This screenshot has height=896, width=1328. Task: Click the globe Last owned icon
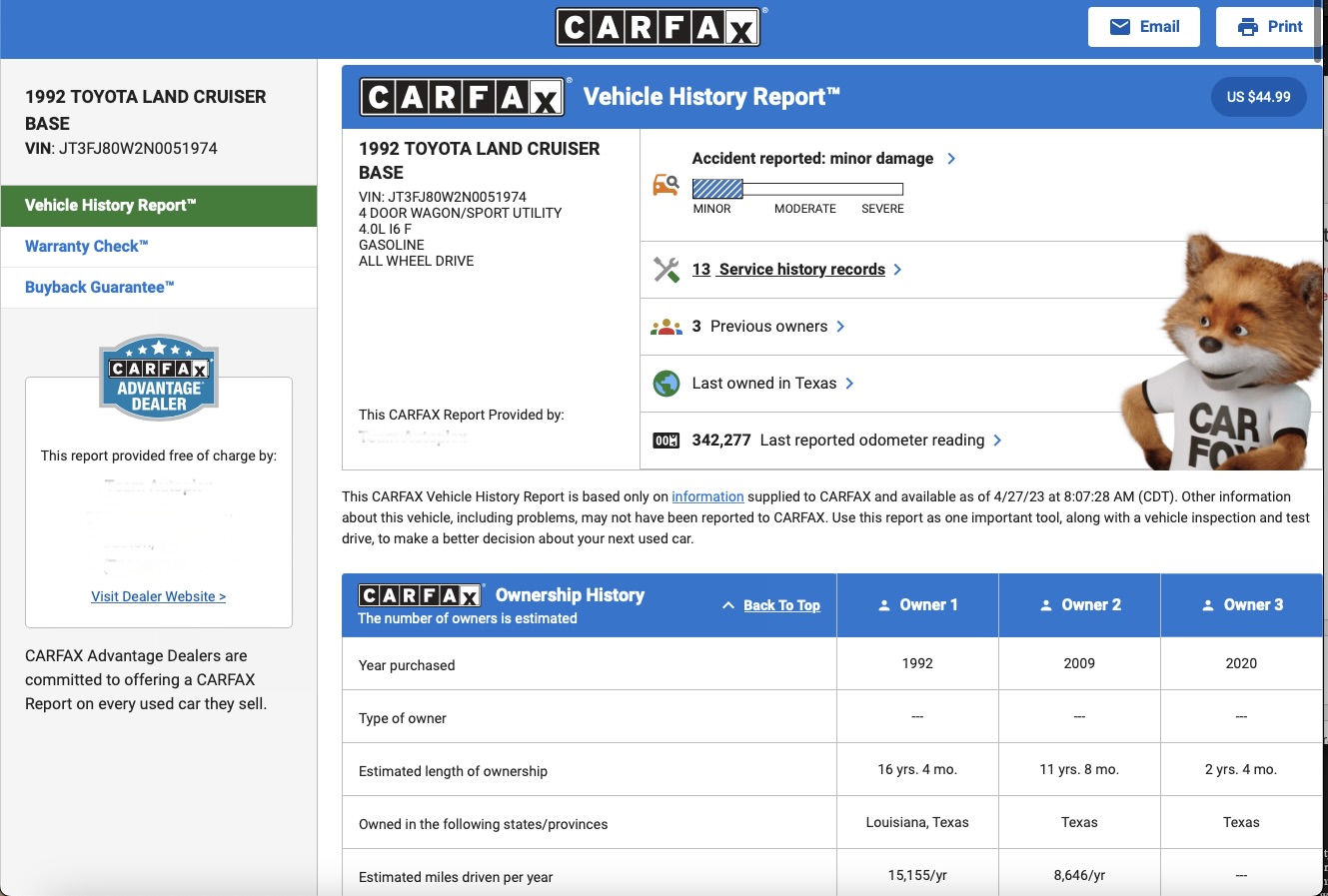pyautogui.click(x=666, y=384)
